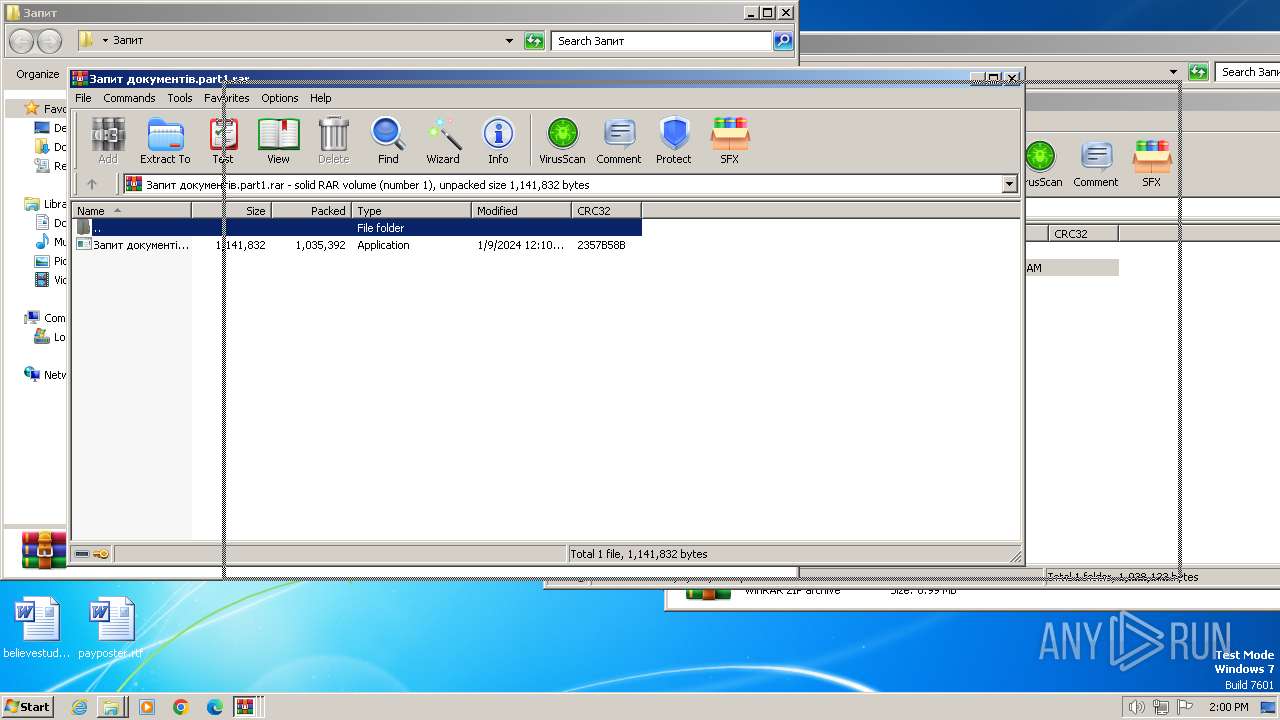1280x720 pixels.
Task: Run the Test archive tool
Action: coord(223,140)
